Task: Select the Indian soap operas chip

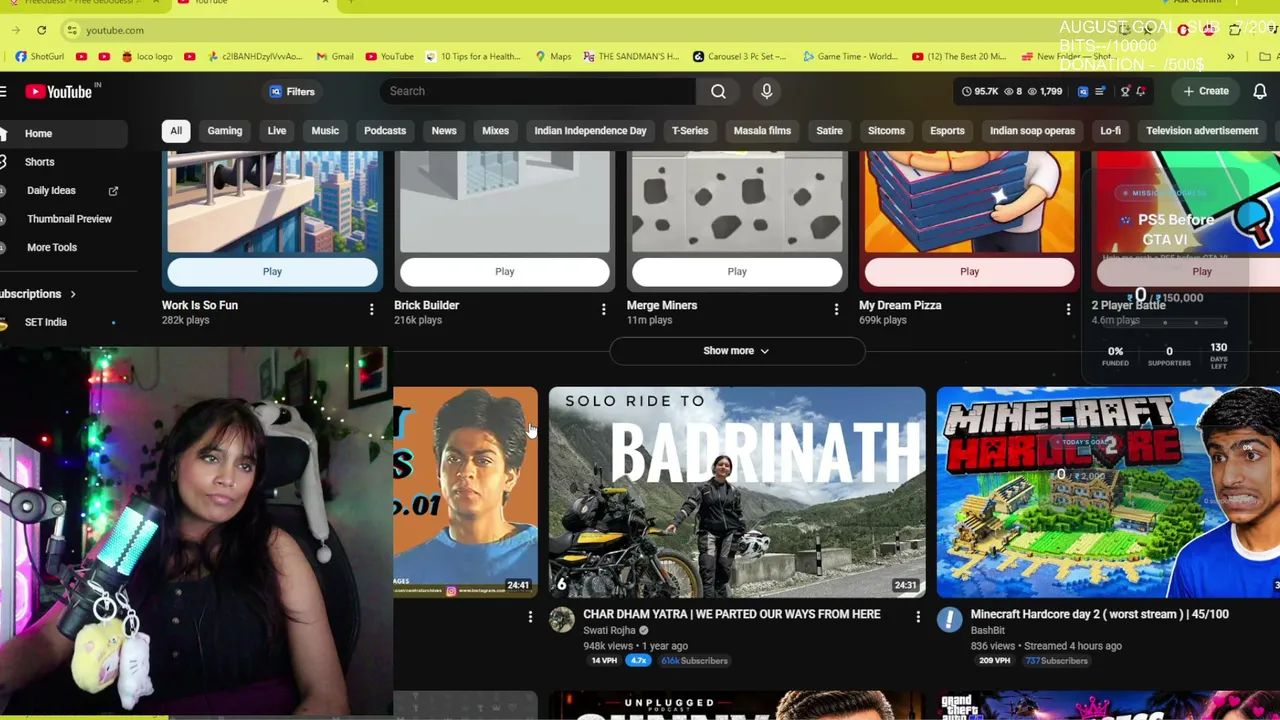Action: (1032, 131)
